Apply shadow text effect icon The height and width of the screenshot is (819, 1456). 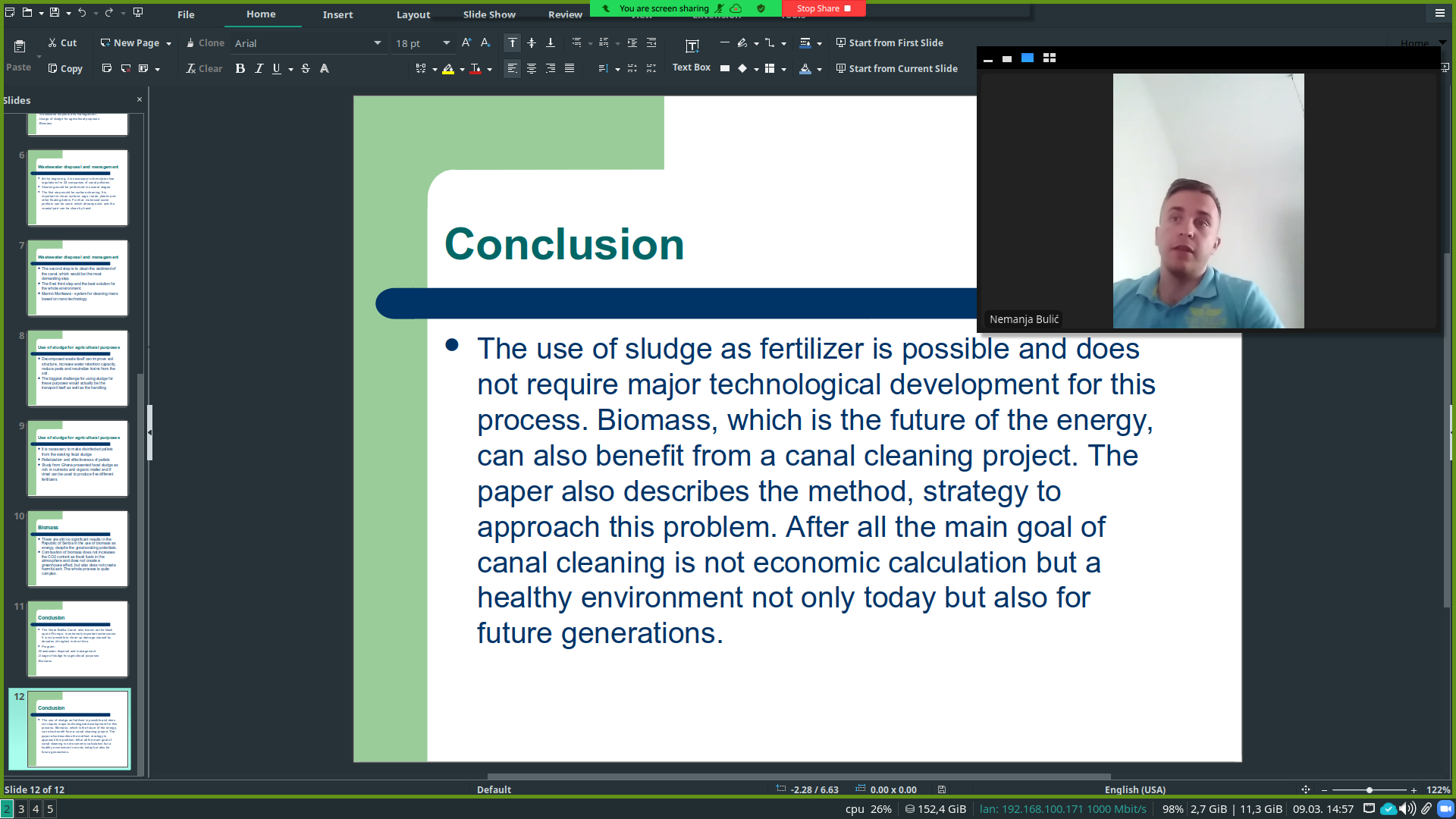point(325,68)
